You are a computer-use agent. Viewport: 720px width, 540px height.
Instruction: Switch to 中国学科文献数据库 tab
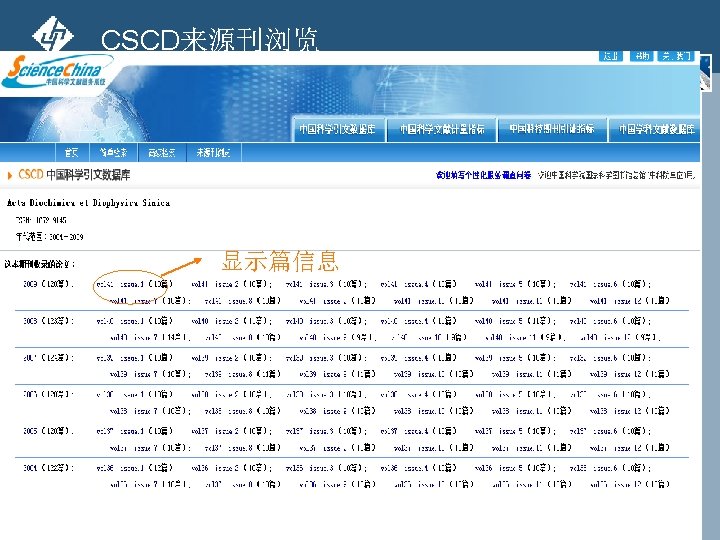pos(656,129)
